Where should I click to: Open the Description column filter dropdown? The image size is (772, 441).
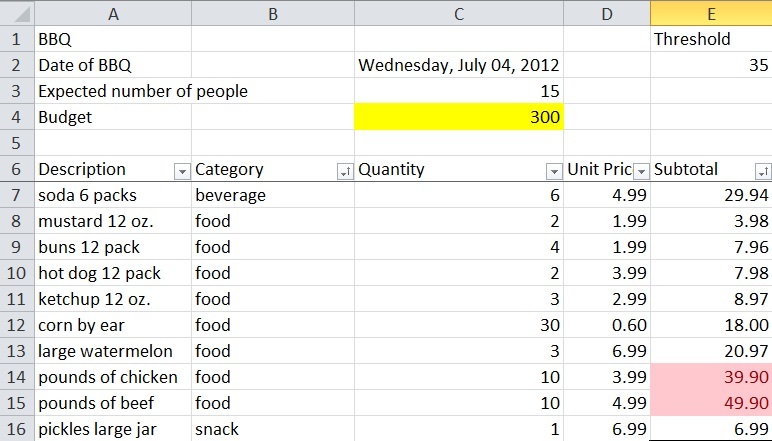point(181,170)
